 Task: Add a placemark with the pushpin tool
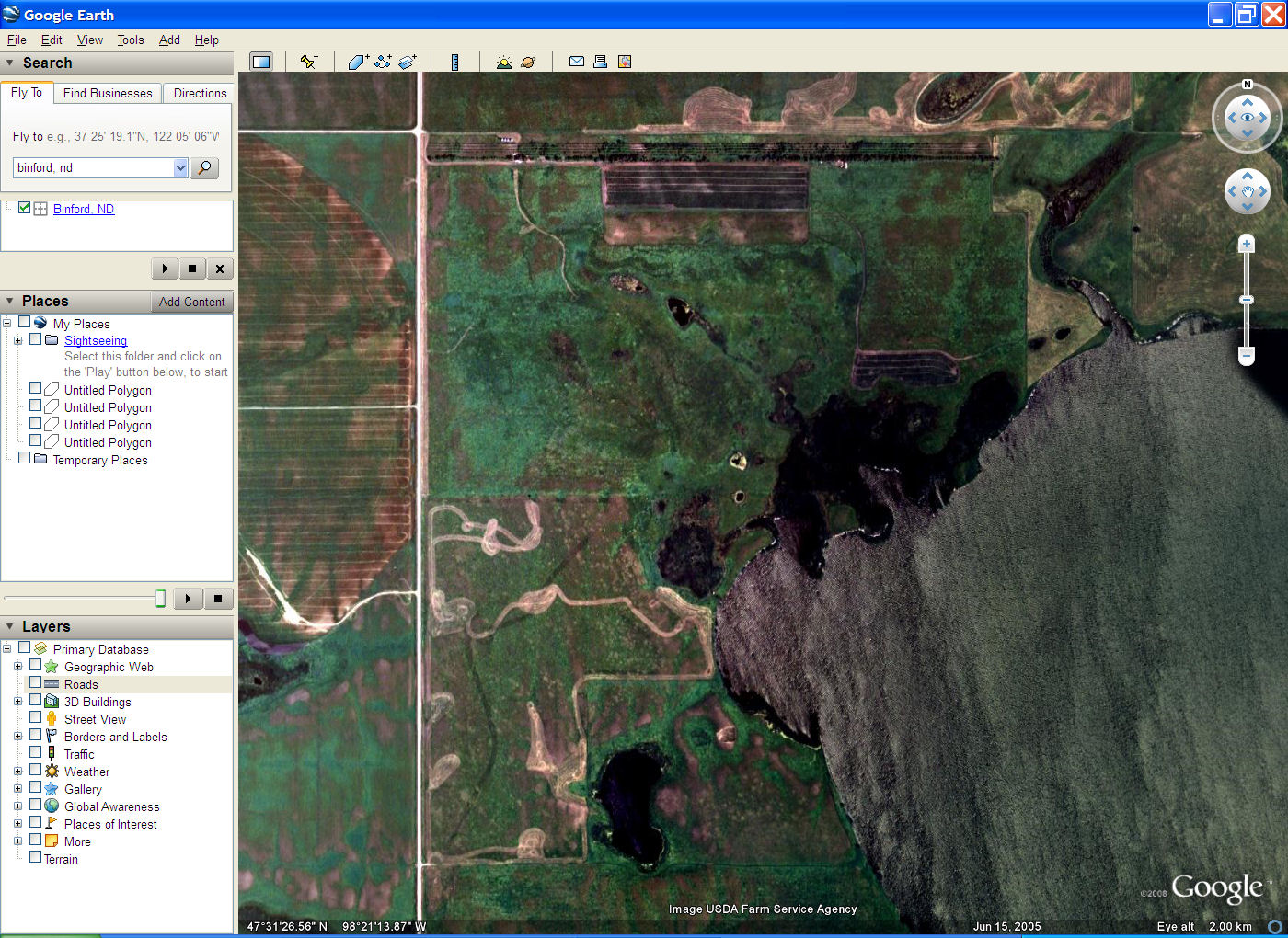pyautogui.click(x=309, y=62)
